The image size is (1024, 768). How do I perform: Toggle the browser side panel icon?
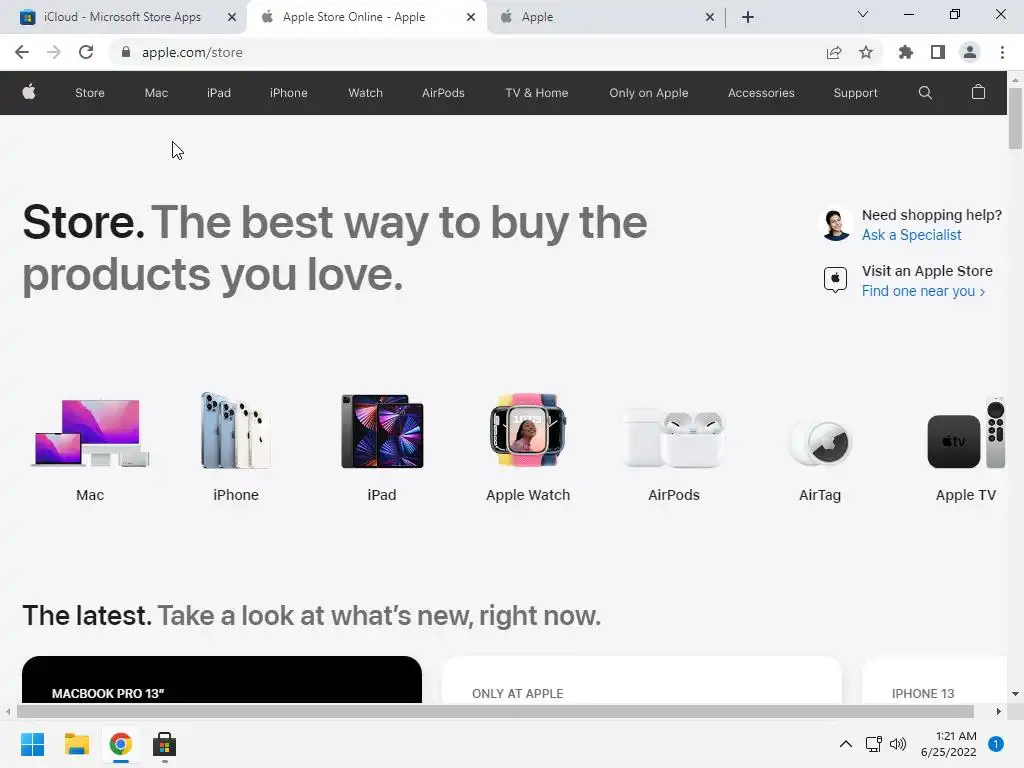point(938,52)
